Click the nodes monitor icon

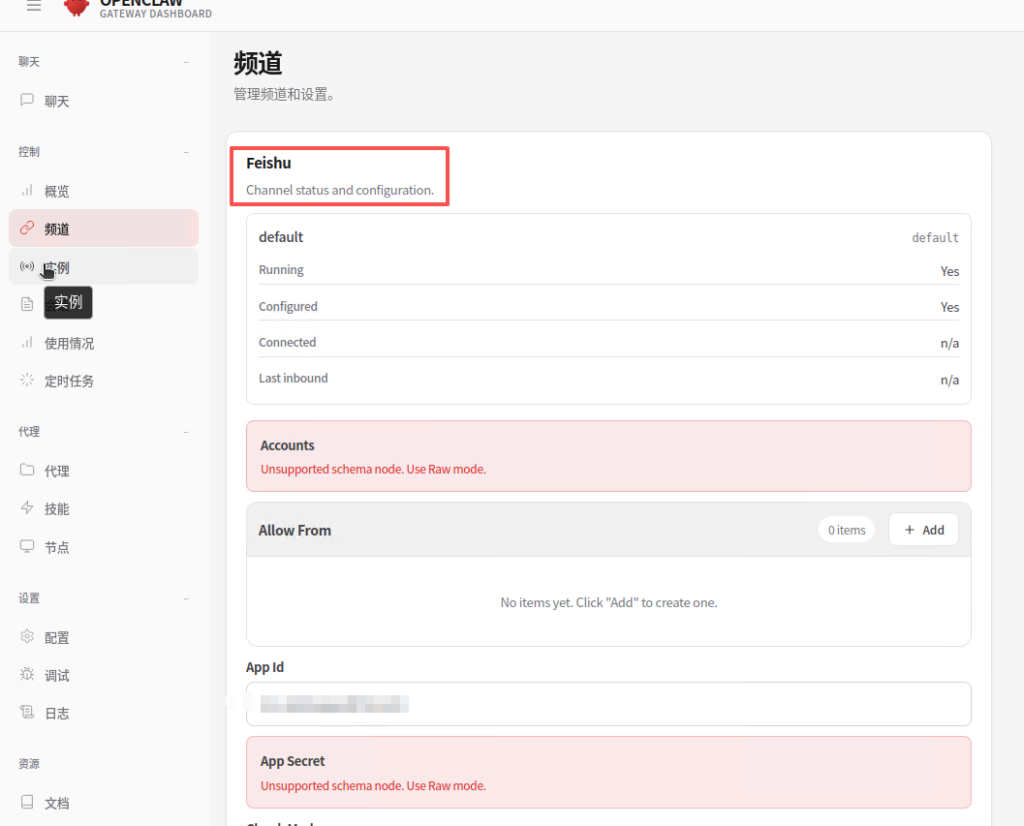point(27,547)
